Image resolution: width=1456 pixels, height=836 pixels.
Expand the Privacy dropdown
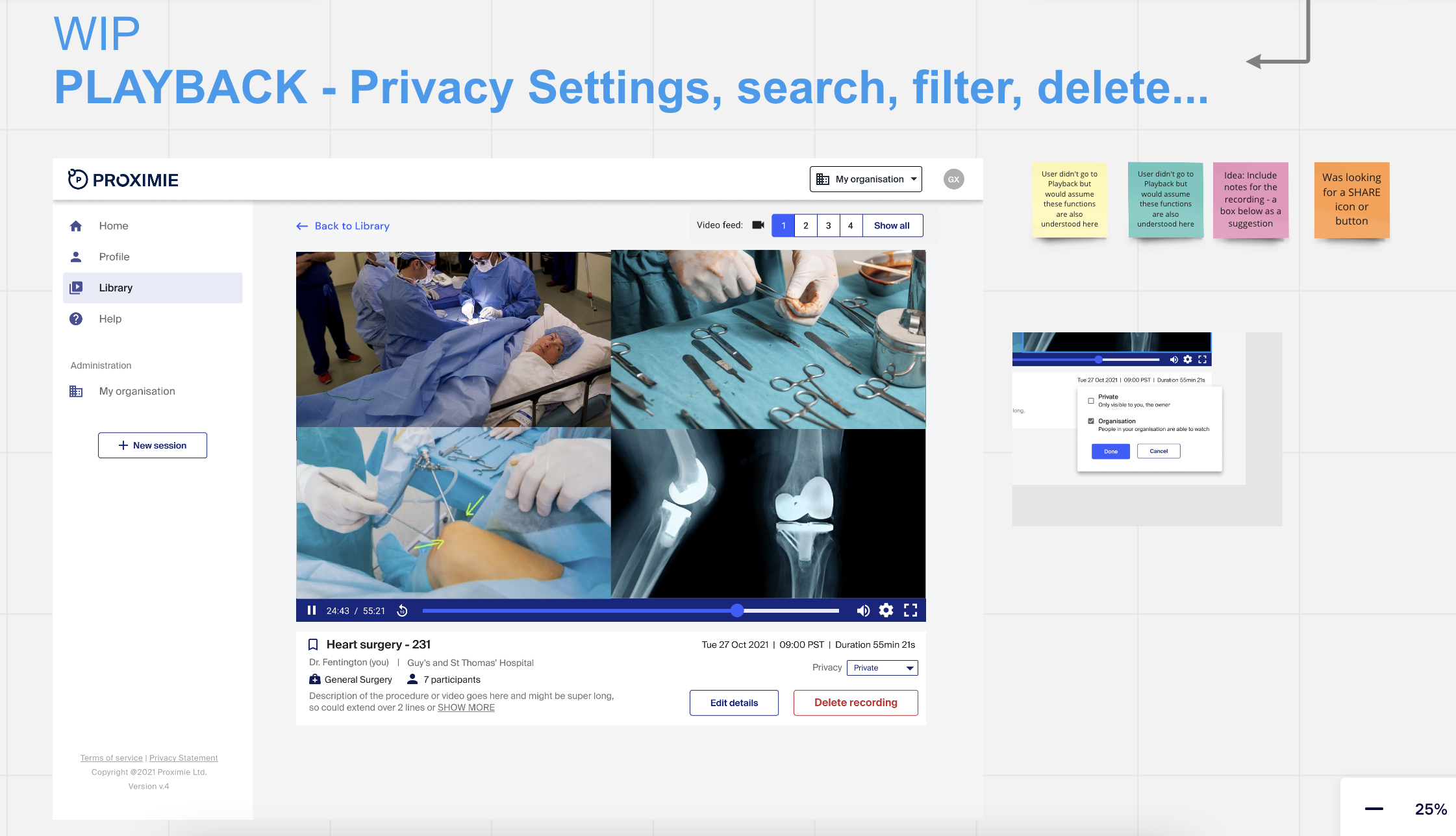click(x=883, y=668)
